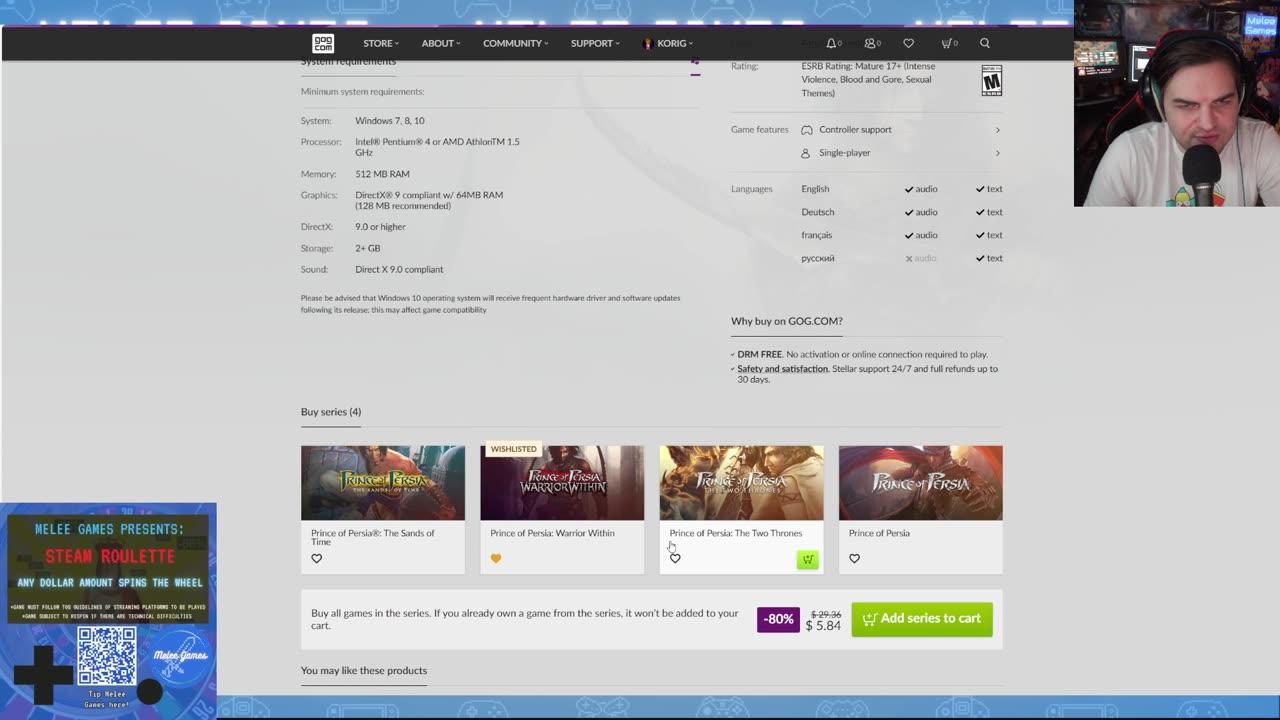Click the chevron next to Single-player
Viewport: 1280px width, 720px height.
(x=997, y=153)
